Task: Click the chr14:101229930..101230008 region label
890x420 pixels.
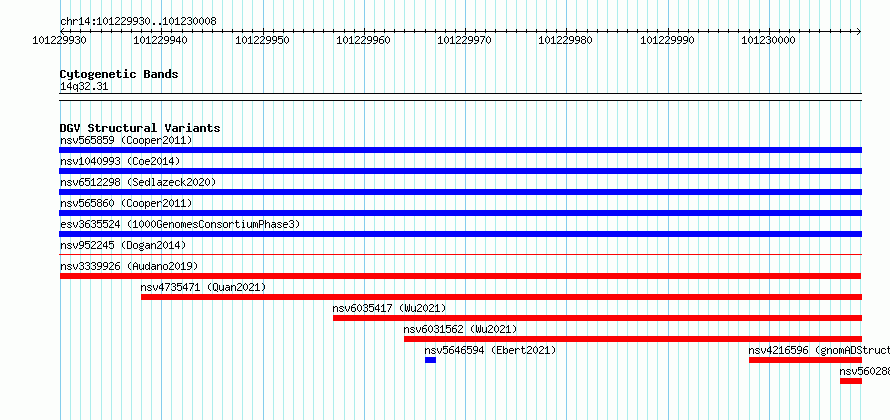Action: [x=138, y=21]
